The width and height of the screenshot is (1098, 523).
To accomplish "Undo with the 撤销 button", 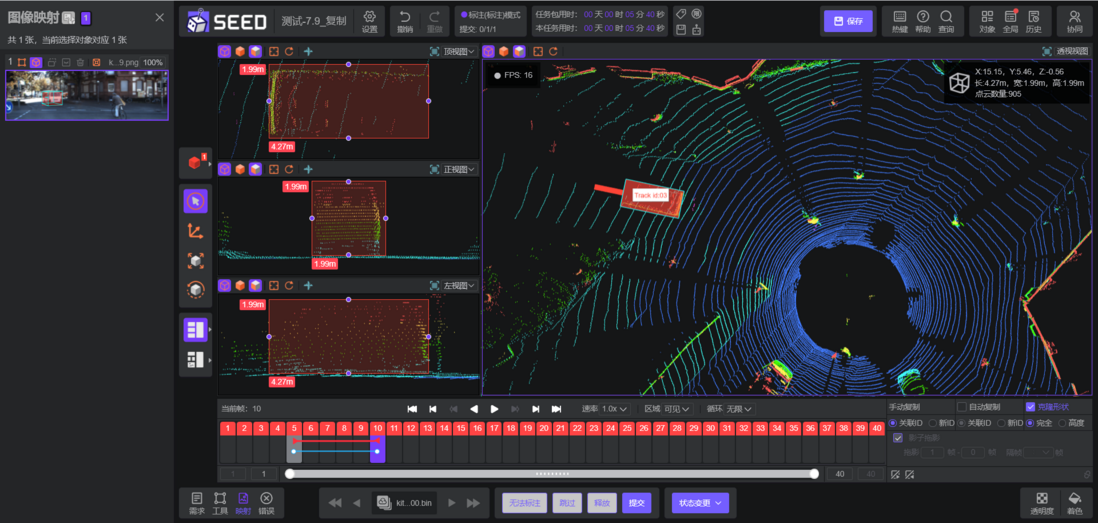I will click(405, 21).
